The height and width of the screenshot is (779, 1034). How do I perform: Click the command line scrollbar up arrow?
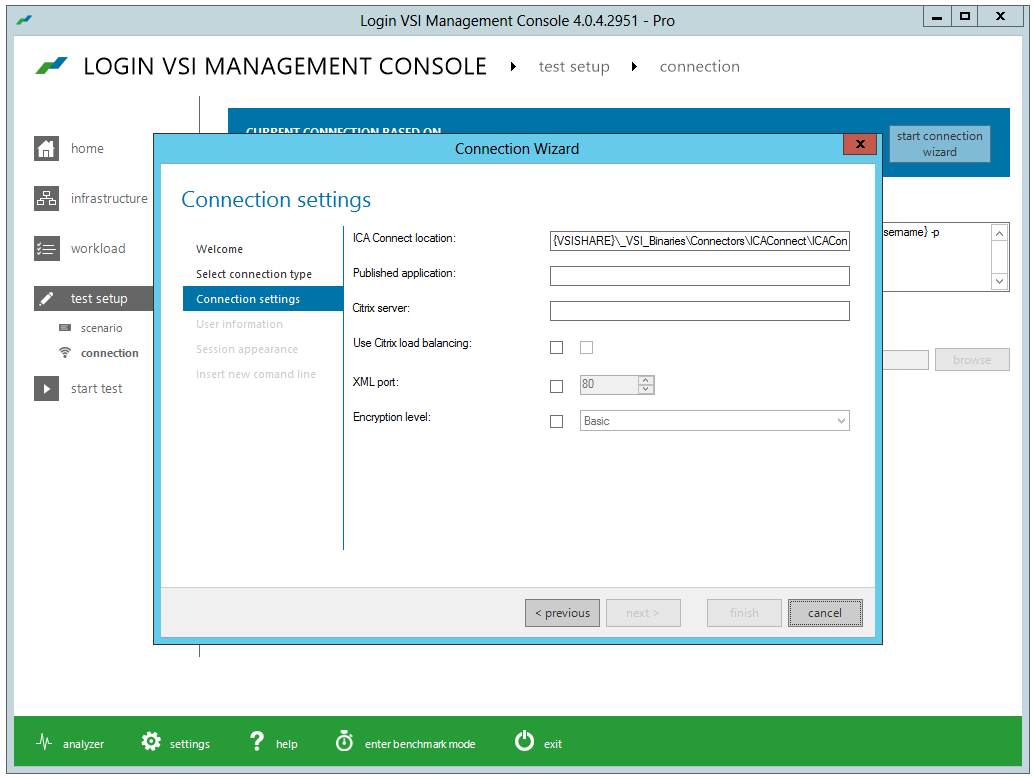(x=1000, y=234)
